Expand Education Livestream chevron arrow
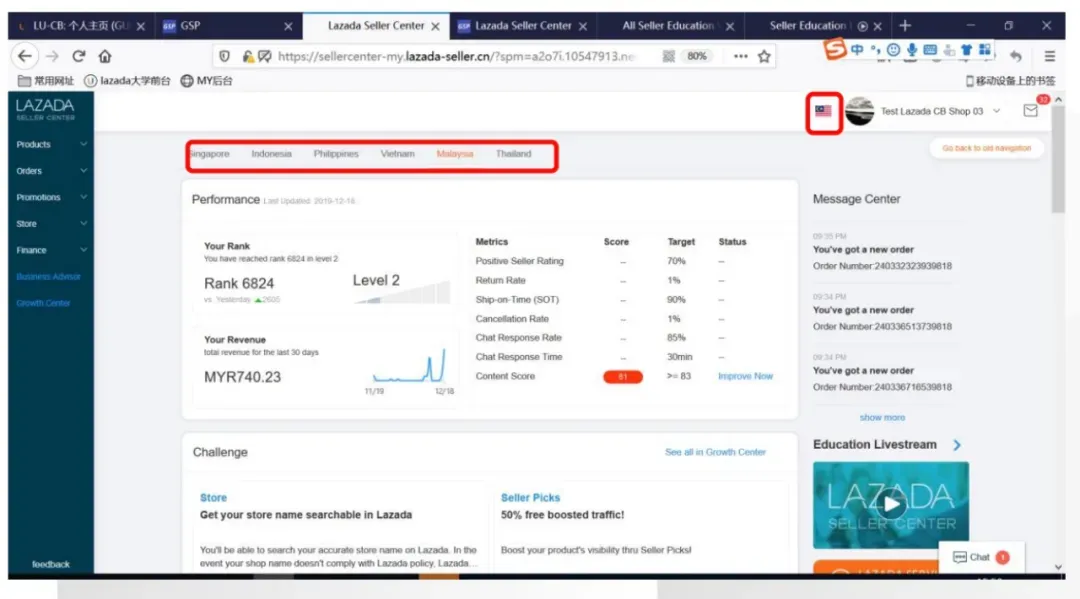Viewport: 1080px width, 599px height. pyautogui.click(x=957, y=445)
